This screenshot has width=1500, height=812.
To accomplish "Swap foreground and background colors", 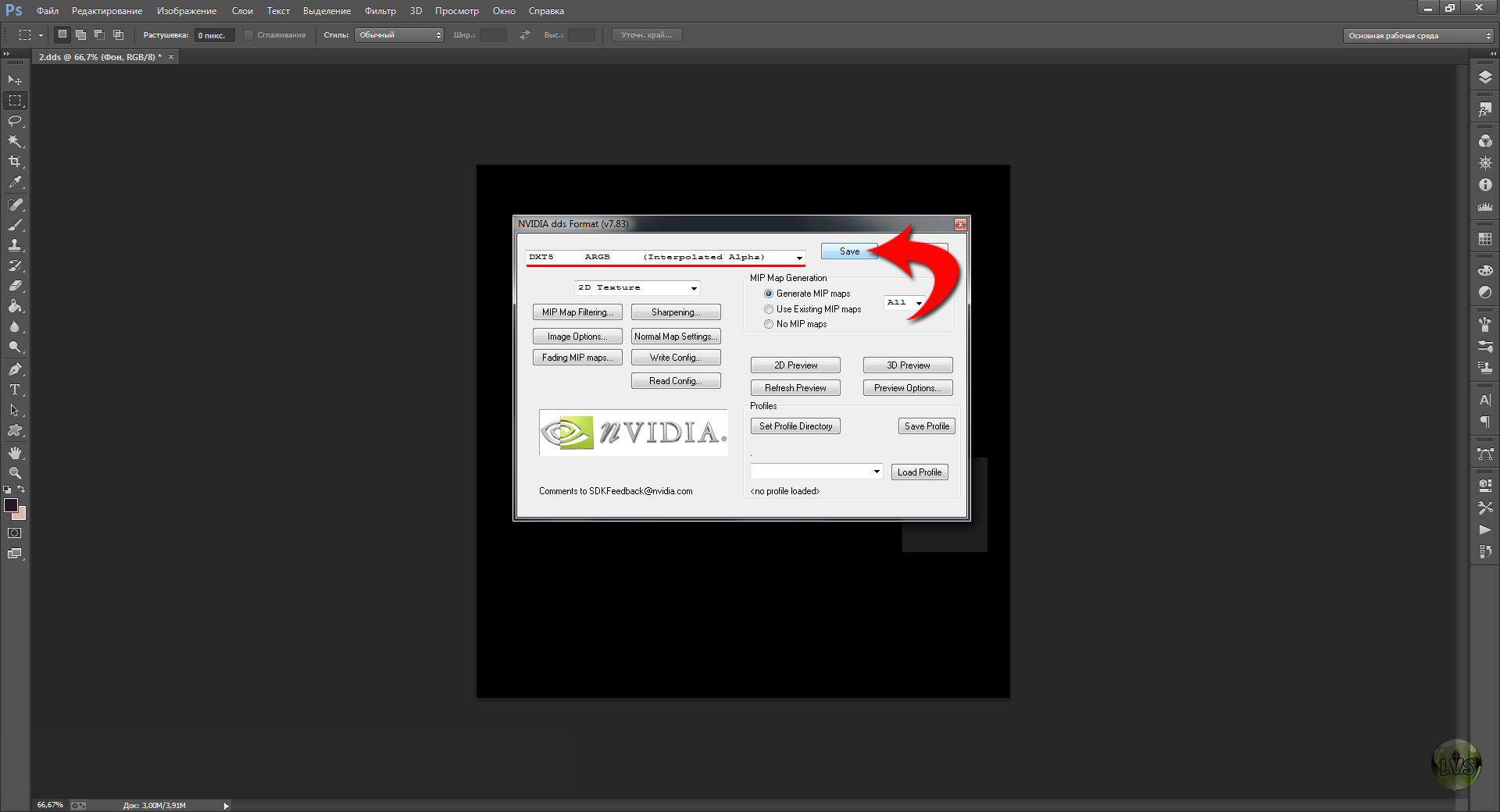I will point(22,490).
